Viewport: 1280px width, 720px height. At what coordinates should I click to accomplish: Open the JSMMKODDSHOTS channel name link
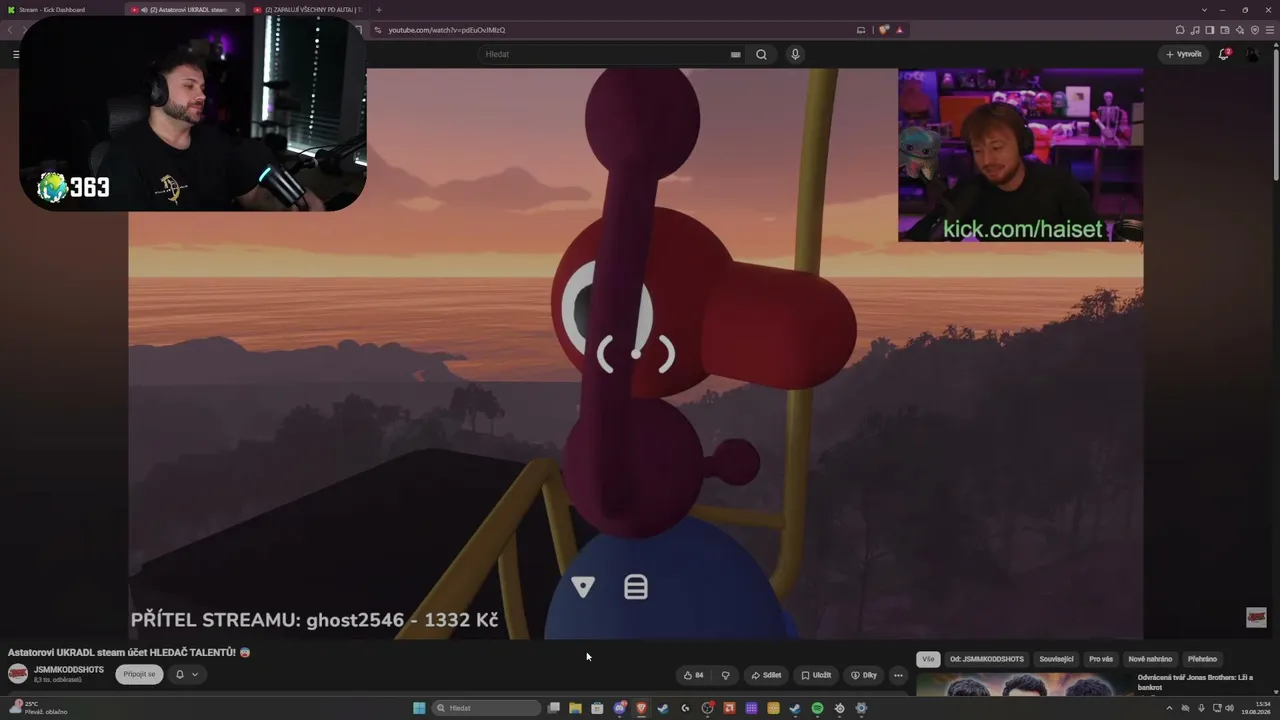click(x=69, y=670)
